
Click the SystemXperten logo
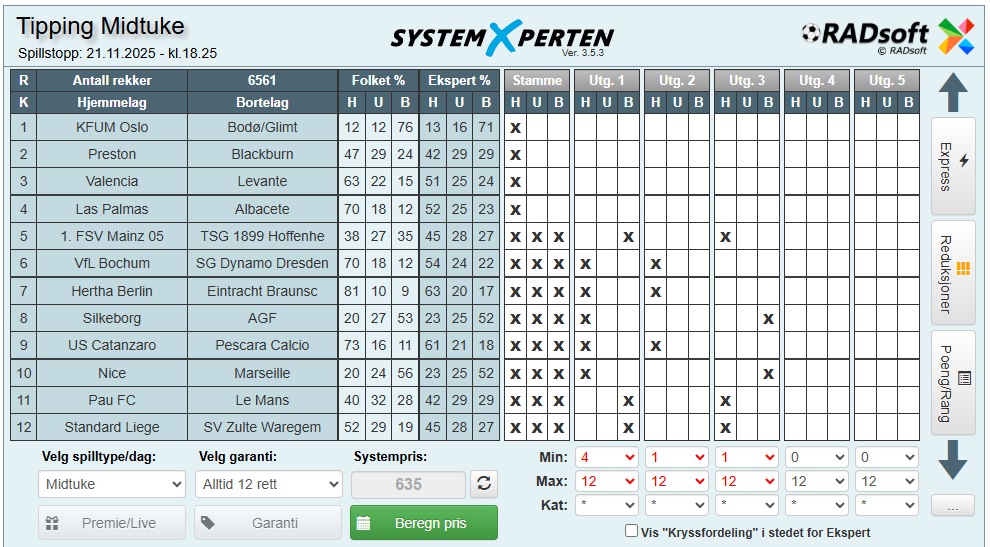[x=502, y=38]
